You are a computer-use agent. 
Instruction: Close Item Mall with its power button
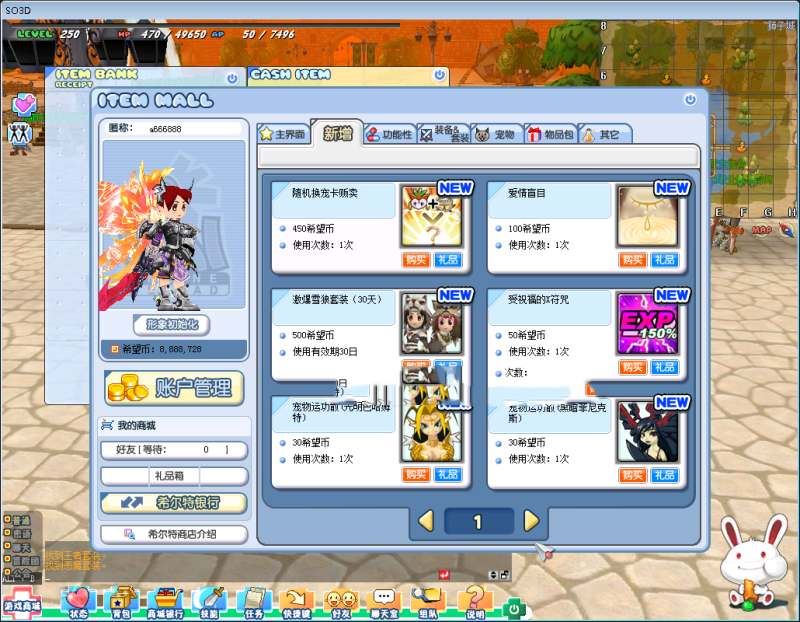tap(690, 100)
